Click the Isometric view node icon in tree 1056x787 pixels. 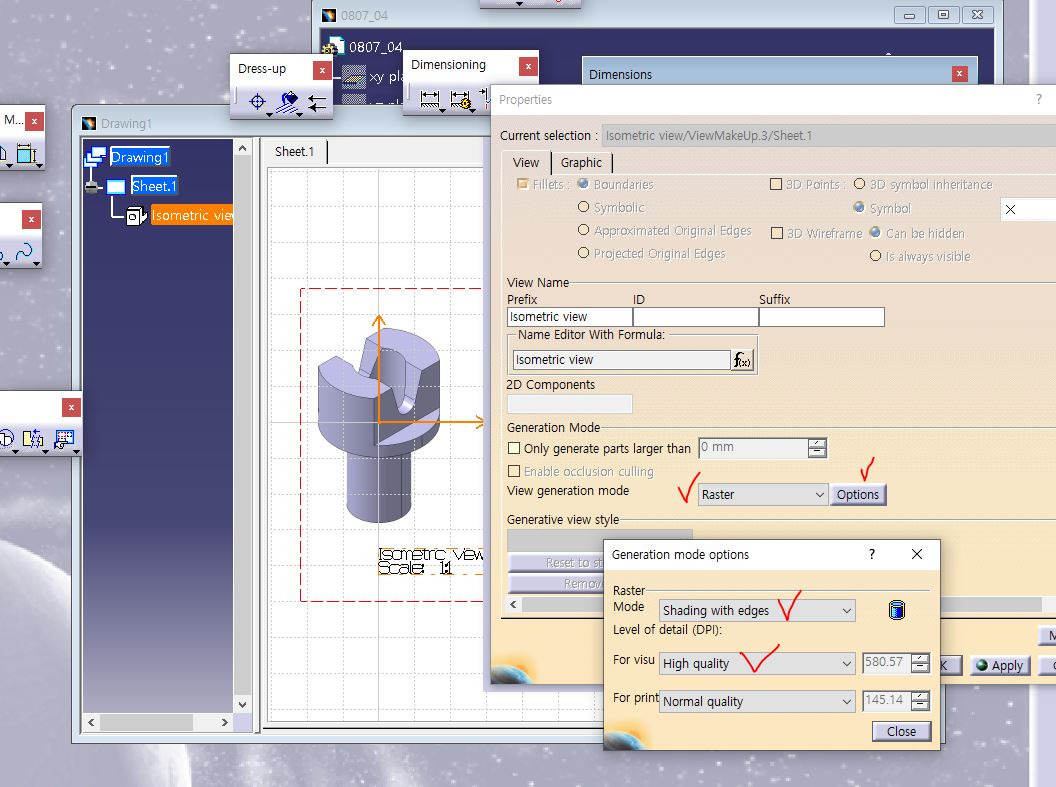click(136, 214)
